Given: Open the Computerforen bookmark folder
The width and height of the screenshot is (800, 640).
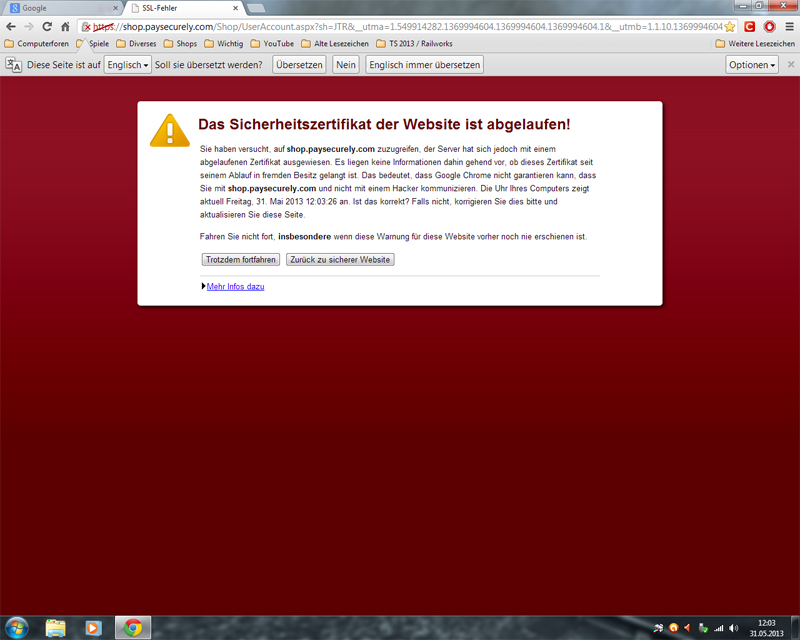Looking at the screenshot, I should [x=36, y=44].
